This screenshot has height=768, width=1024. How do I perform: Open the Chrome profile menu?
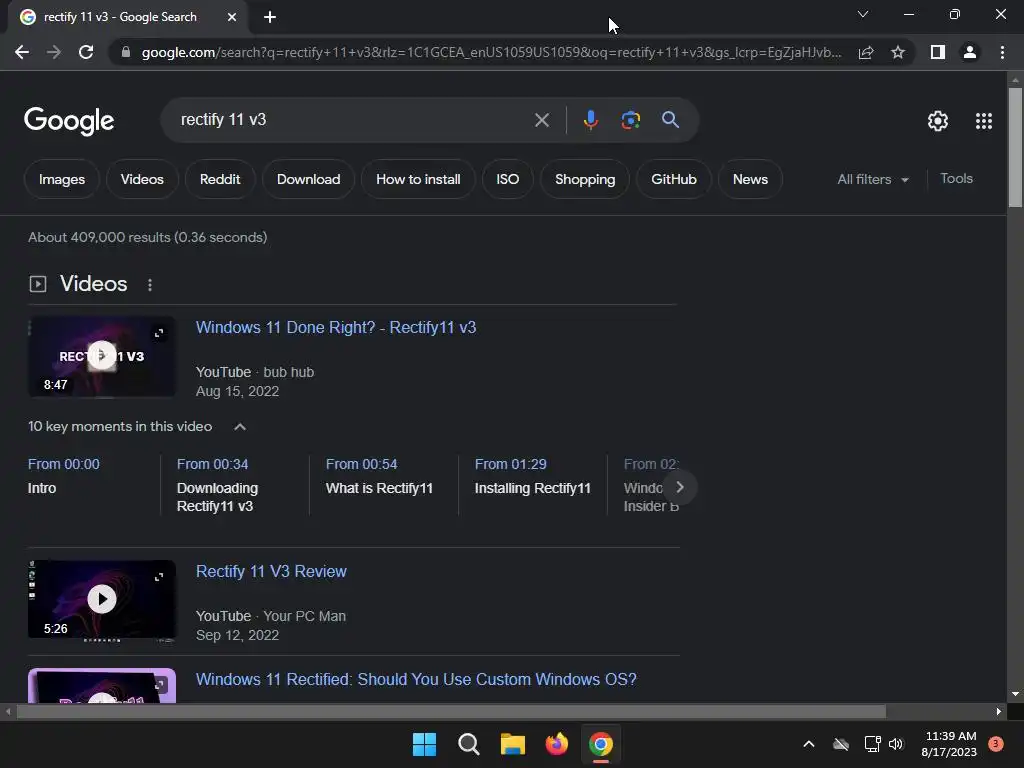point(970,52)
